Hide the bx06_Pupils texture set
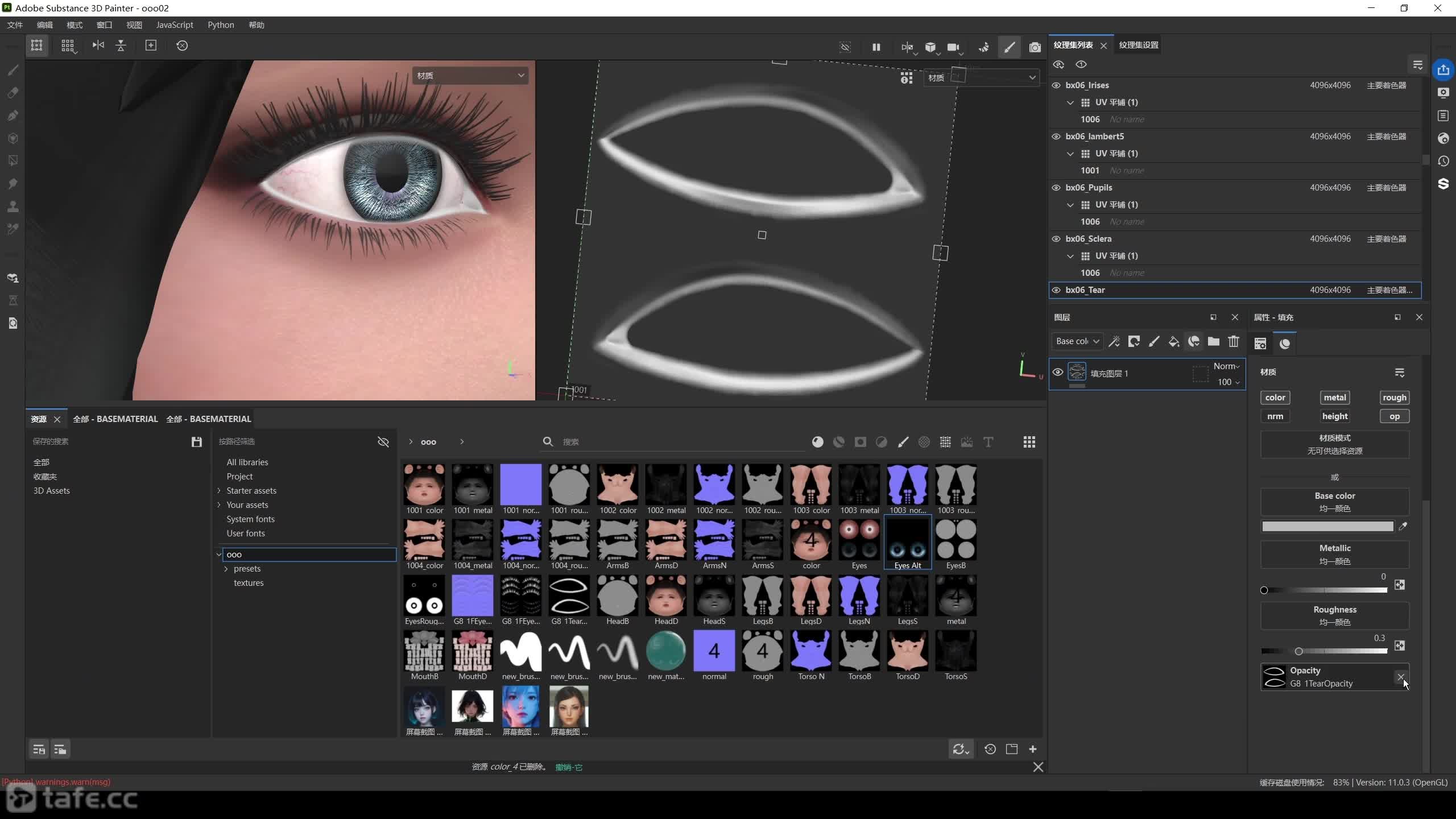This screenshot has height=819, width=1456. (1056, 188)
